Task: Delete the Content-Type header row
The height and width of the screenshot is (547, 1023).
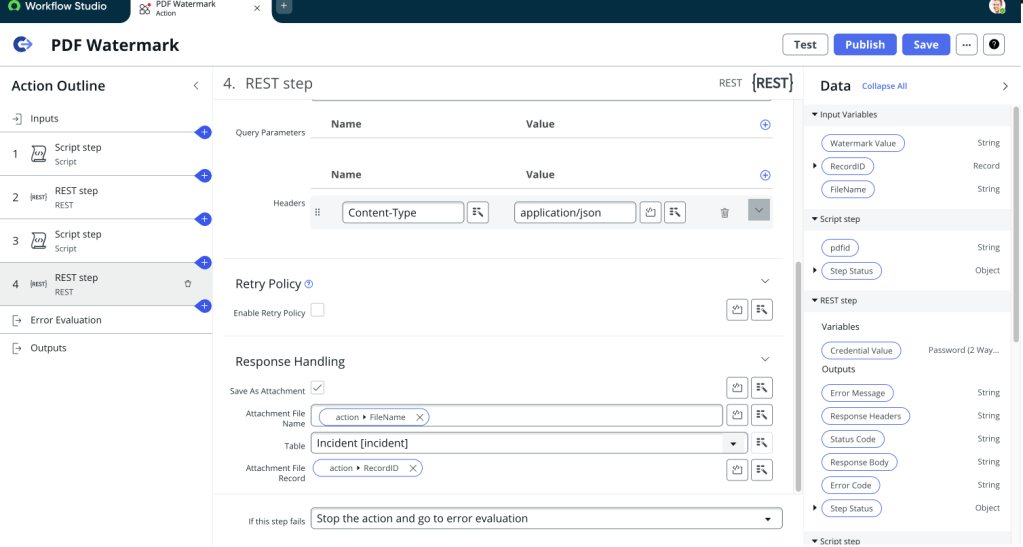Action: click(724, 212)
